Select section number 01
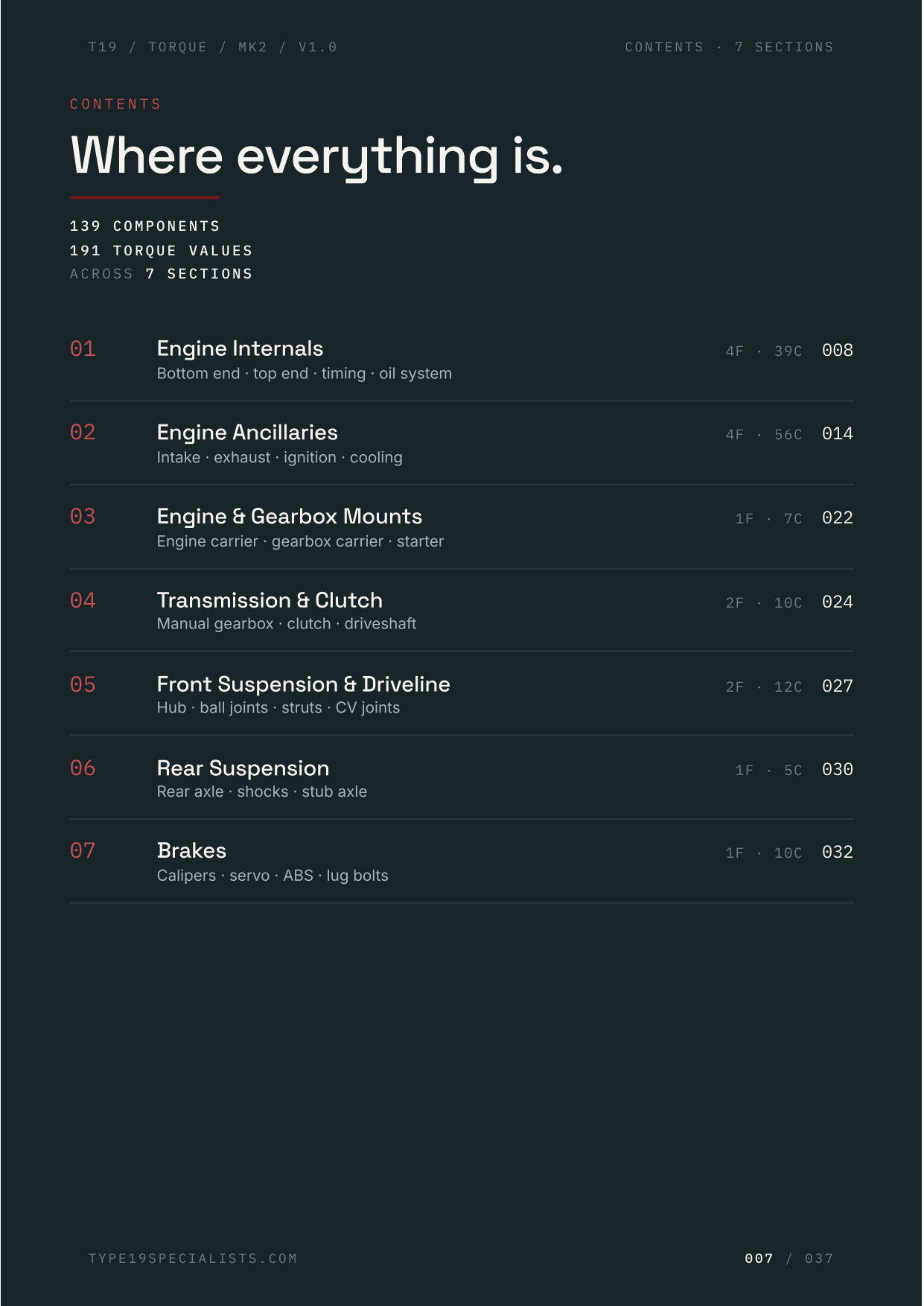This screenshot has width=924, height=1306. point(83,348)
